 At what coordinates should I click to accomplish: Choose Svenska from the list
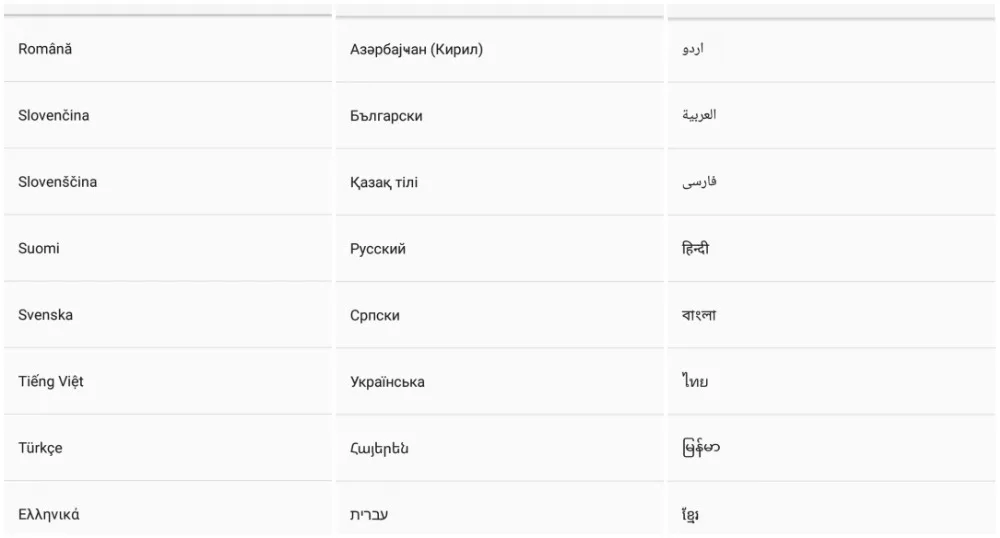coord(46,315)
